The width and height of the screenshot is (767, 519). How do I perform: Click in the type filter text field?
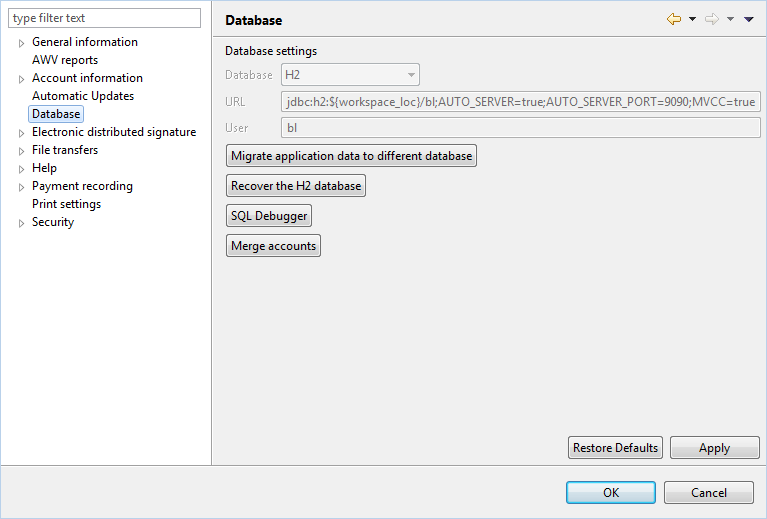click(104, 18)
